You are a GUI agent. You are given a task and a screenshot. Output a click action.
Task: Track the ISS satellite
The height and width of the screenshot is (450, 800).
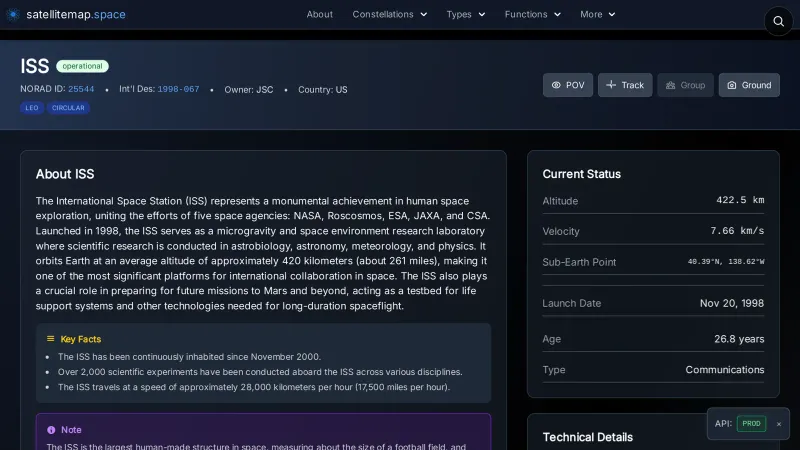625,85
